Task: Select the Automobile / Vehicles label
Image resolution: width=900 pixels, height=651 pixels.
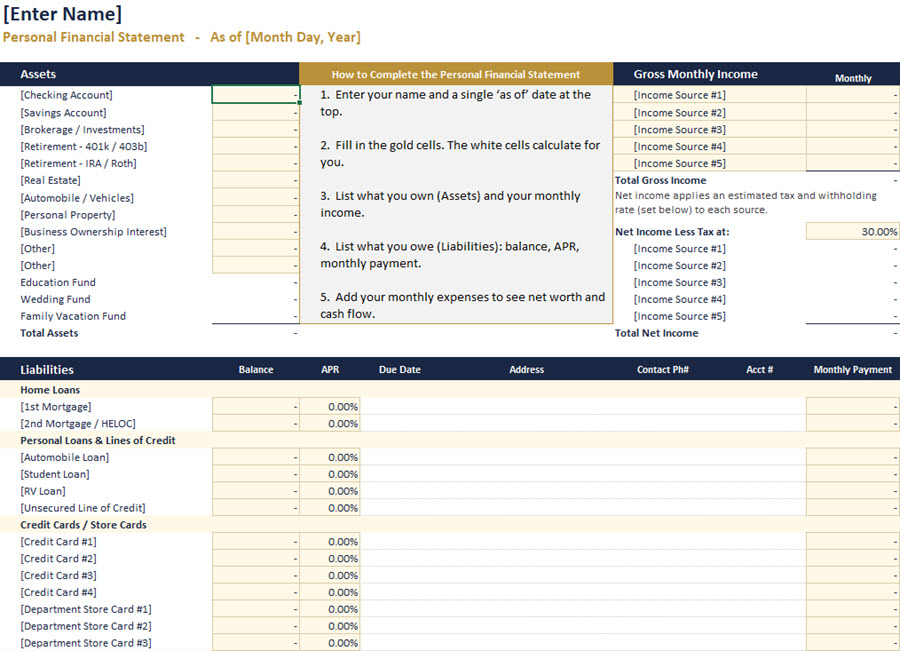Action: pos(77,197)
